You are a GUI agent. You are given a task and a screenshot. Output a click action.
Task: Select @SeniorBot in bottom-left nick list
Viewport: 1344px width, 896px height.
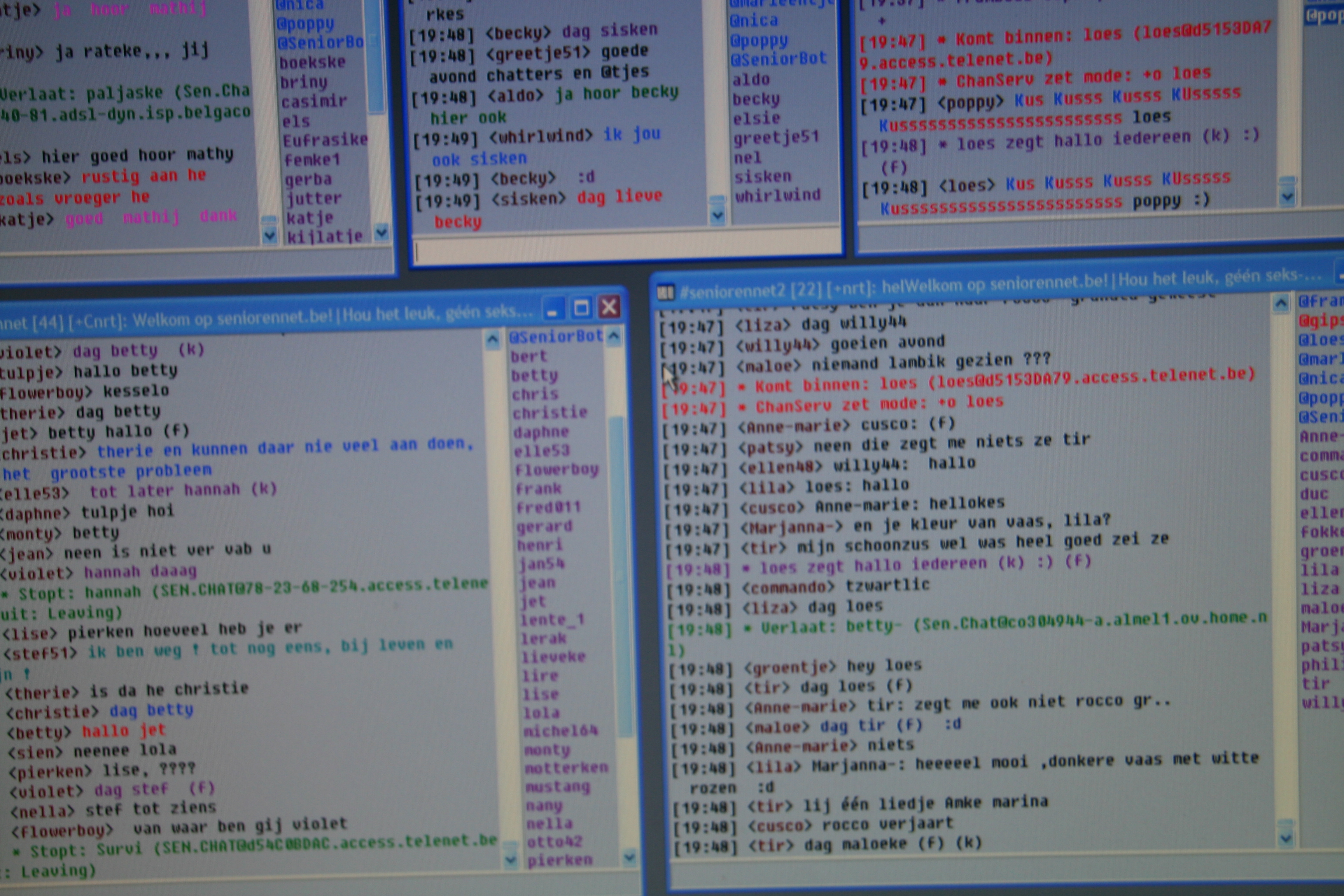click(x=555, y=336)
